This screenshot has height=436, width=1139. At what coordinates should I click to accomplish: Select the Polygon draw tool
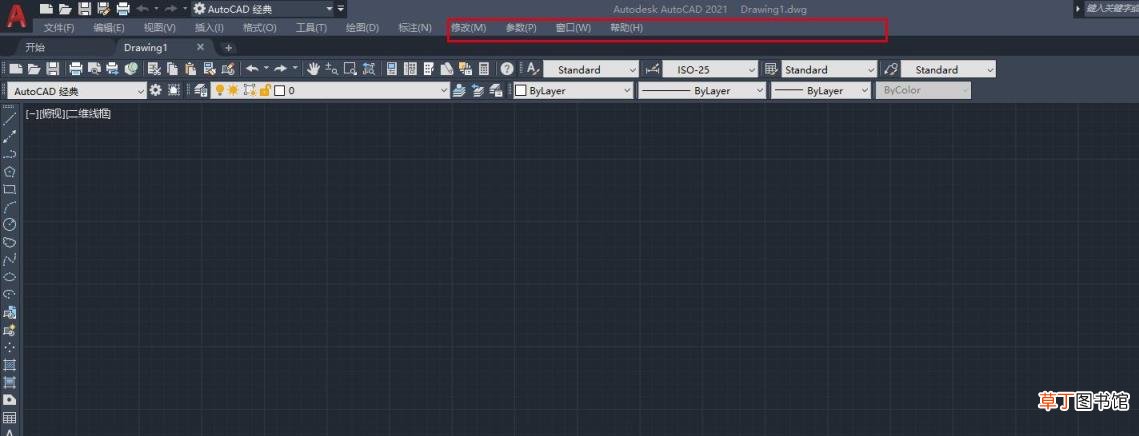(9, 171)
